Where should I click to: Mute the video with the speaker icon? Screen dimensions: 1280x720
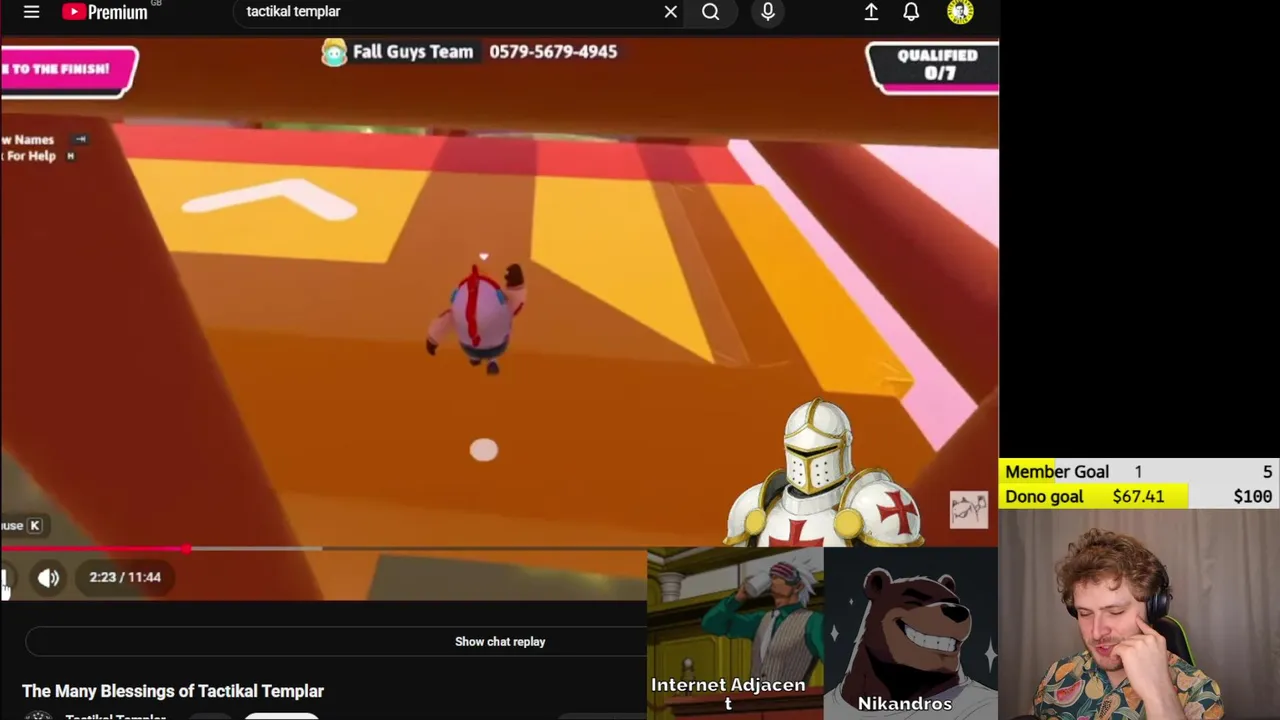tap(48, 577)
